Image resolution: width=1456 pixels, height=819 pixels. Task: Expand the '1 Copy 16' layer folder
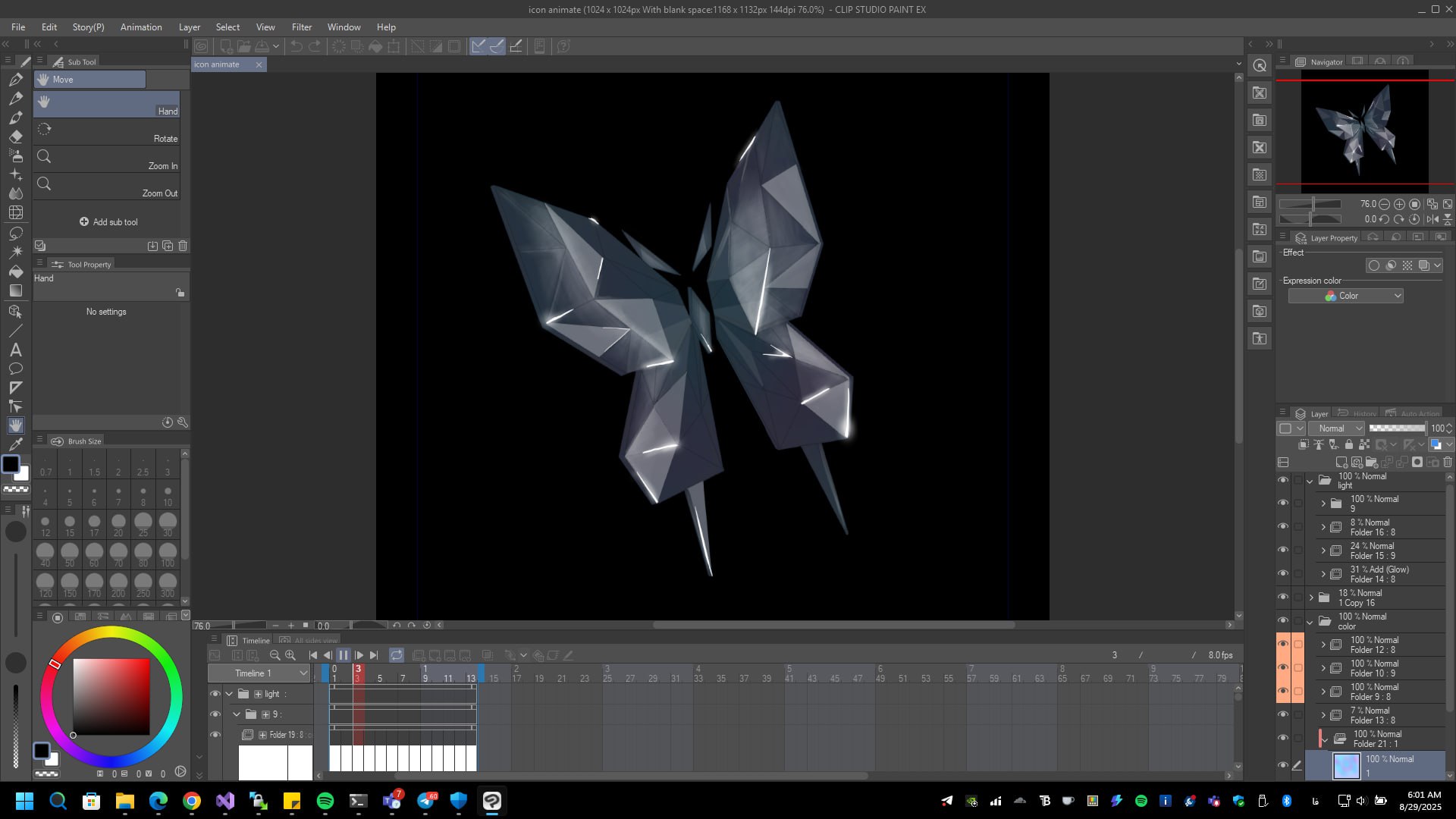click(1311, 598)
